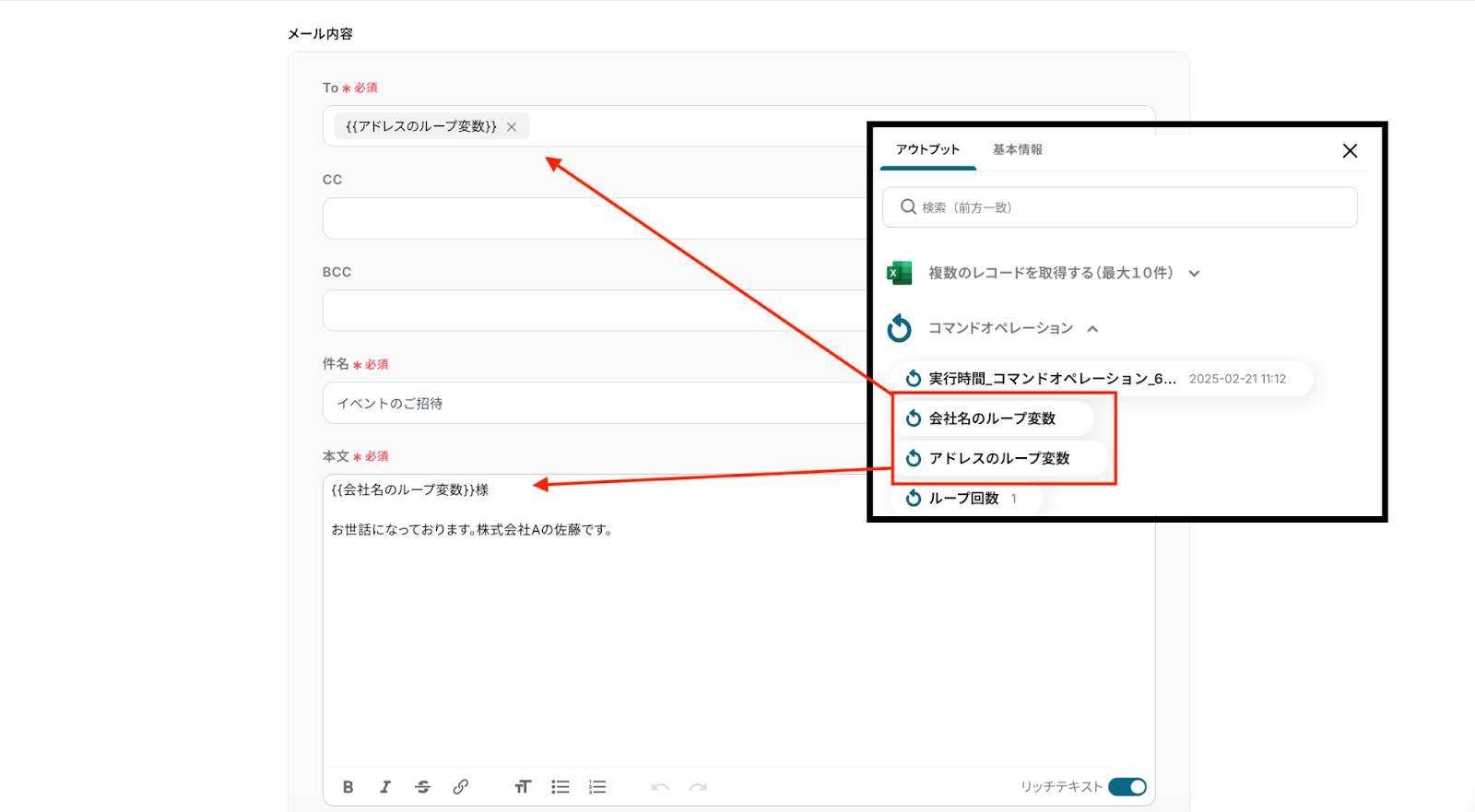Click the Excel icon beside 複数のレコードを取得する

point(899,273)
